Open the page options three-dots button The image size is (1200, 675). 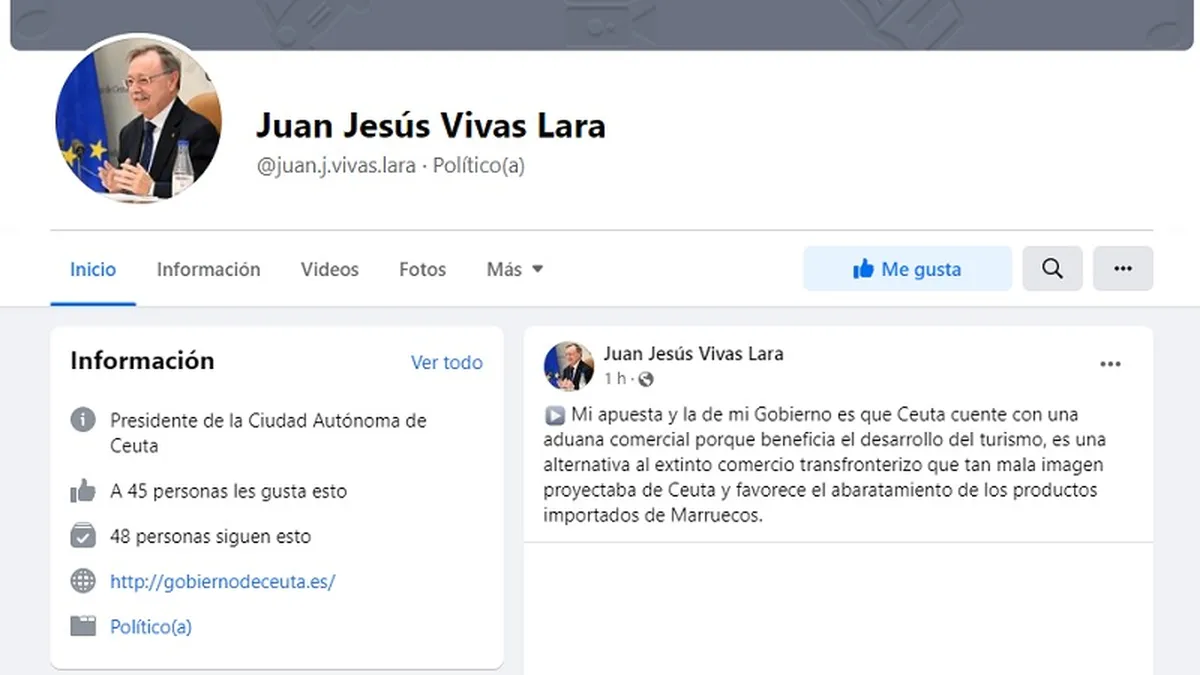1123,269
